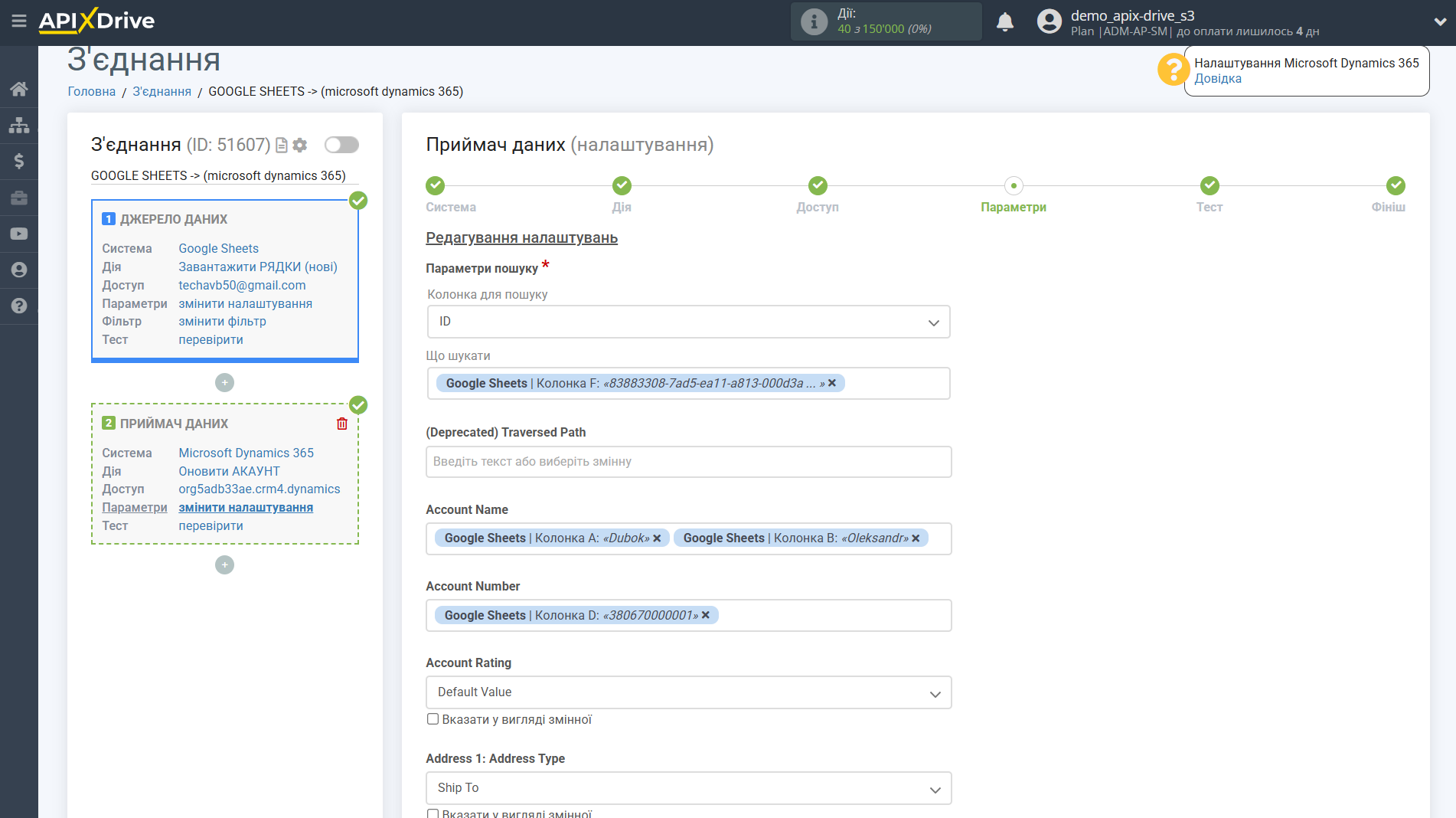
Task: Remove Колонка D account number tag
Action: coord(706,615)
